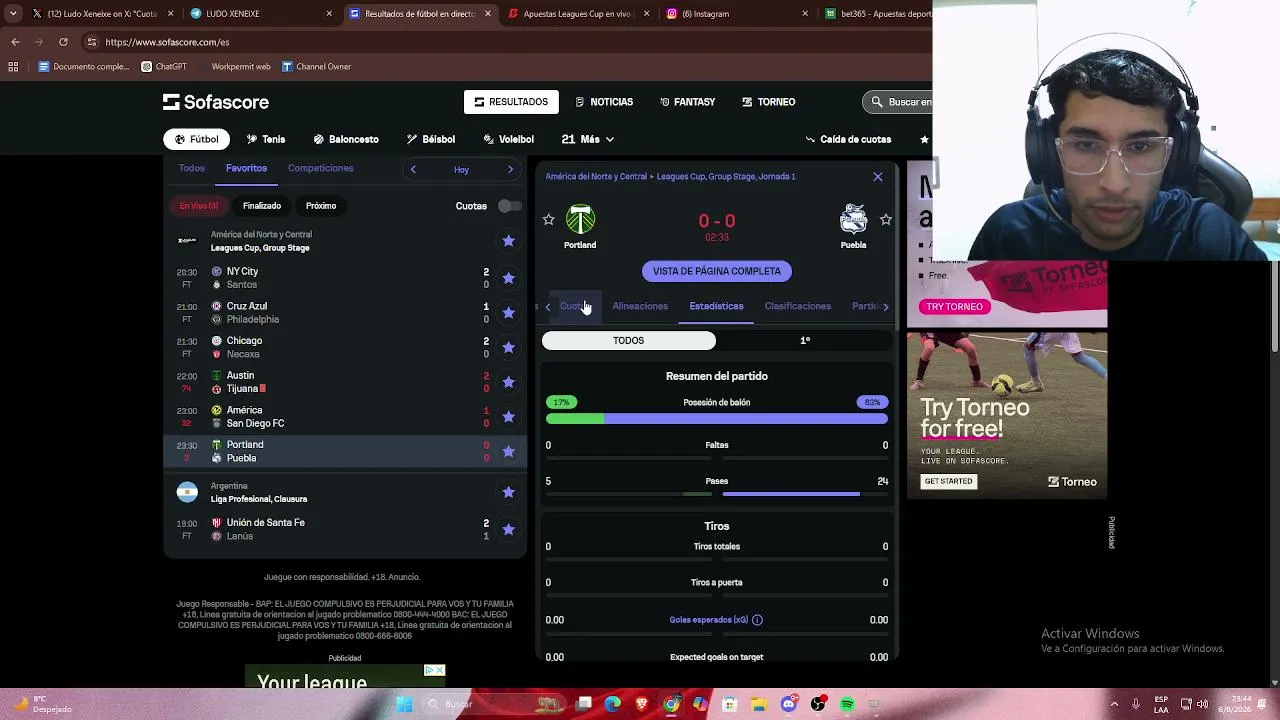Click the xG info icon

[x=757, y=620]
